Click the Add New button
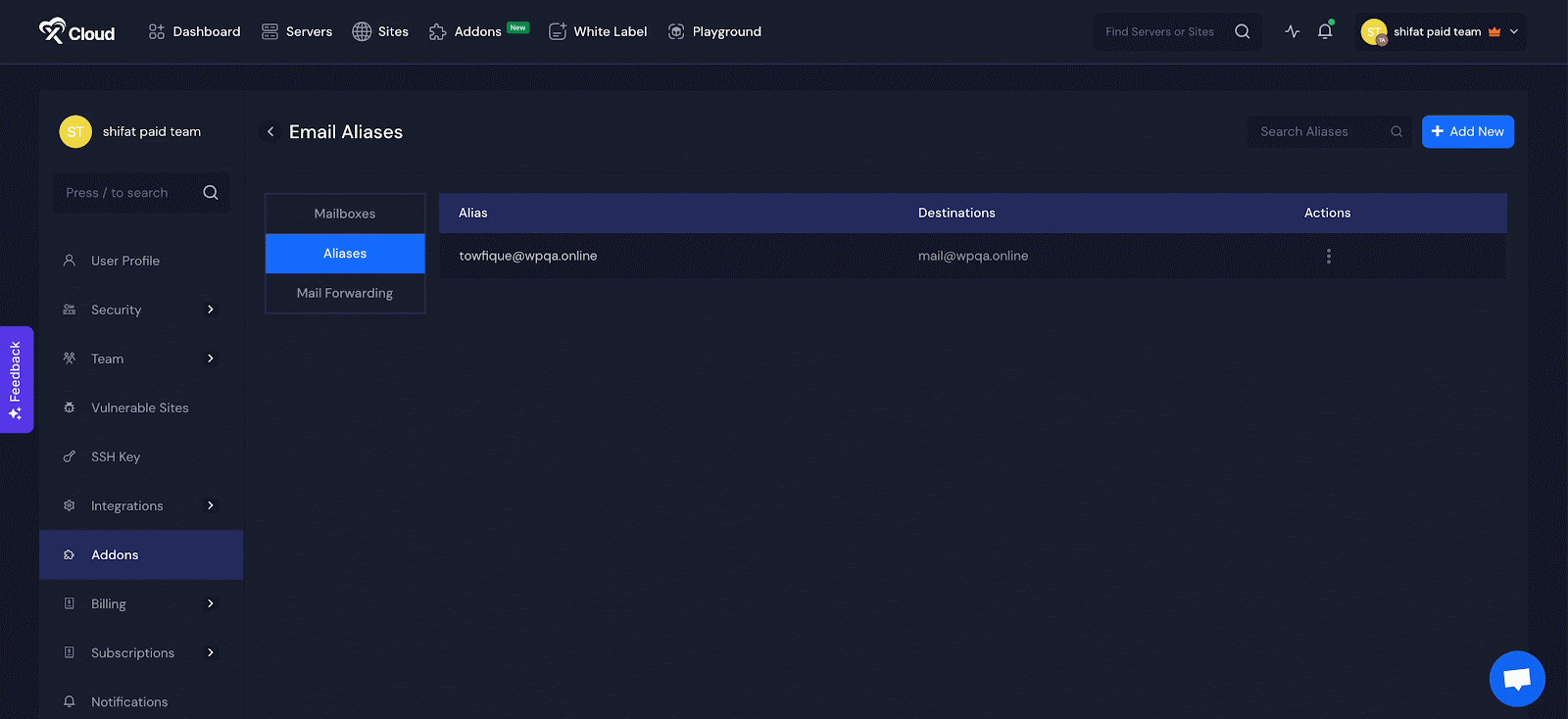This screenshot has width=1568, height=719. point(1468,131)
